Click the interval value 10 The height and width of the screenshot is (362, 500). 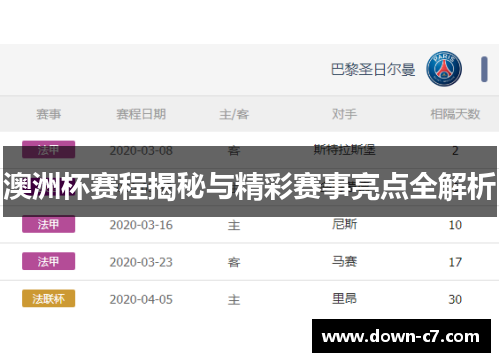pos(455,225)
